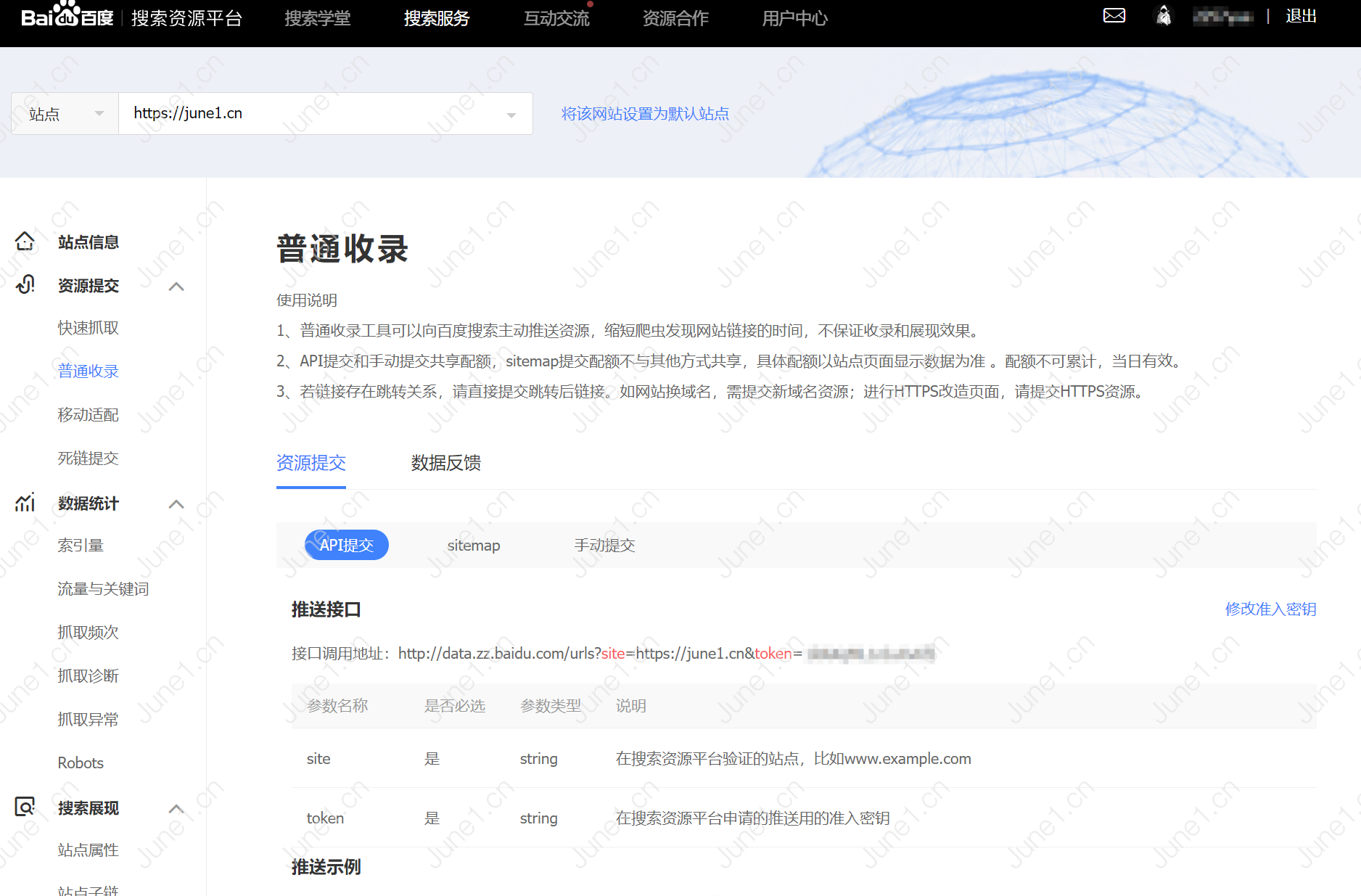The height and width of the screenshot is (896, 1361).
Task: Open the mail messages icon
Action: pyautogui.click(x=1114, y=16)
